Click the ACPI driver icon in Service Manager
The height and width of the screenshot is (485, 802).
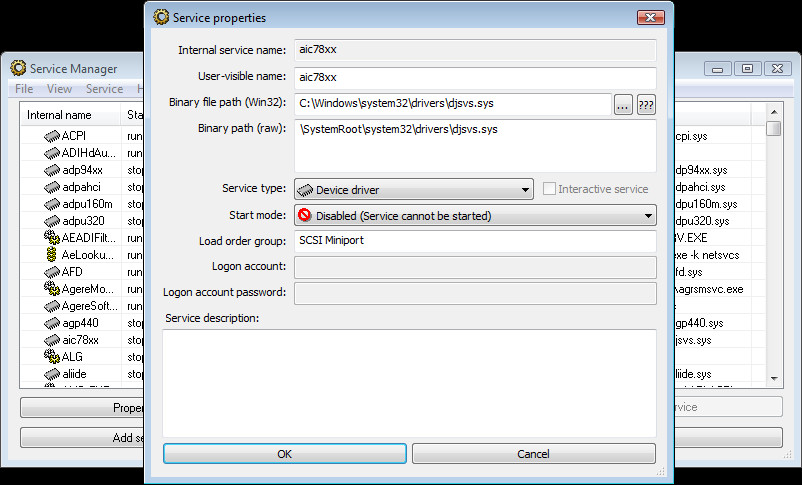[52, 136]
